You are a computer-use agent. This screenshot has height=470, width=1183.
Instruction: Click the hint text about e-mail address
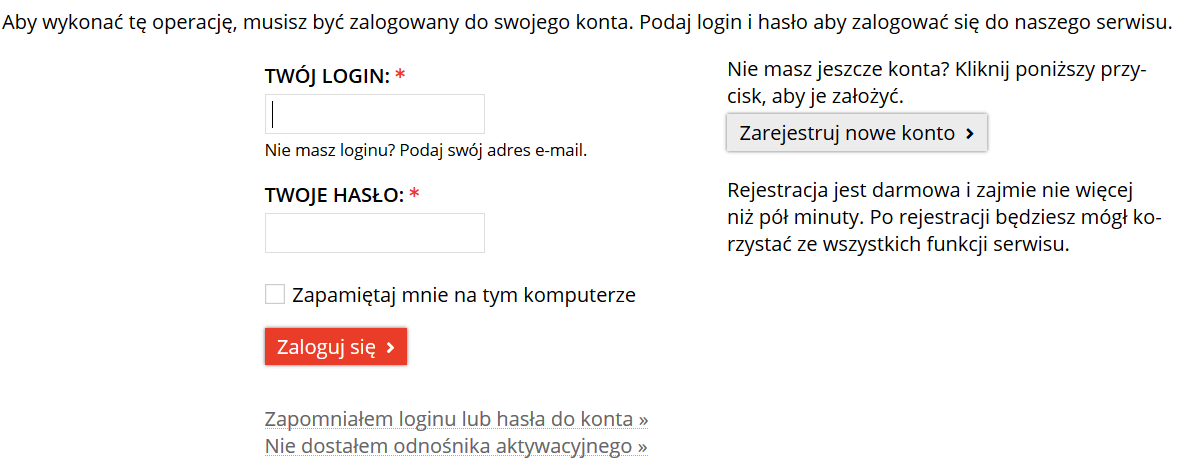click(426, 151)
